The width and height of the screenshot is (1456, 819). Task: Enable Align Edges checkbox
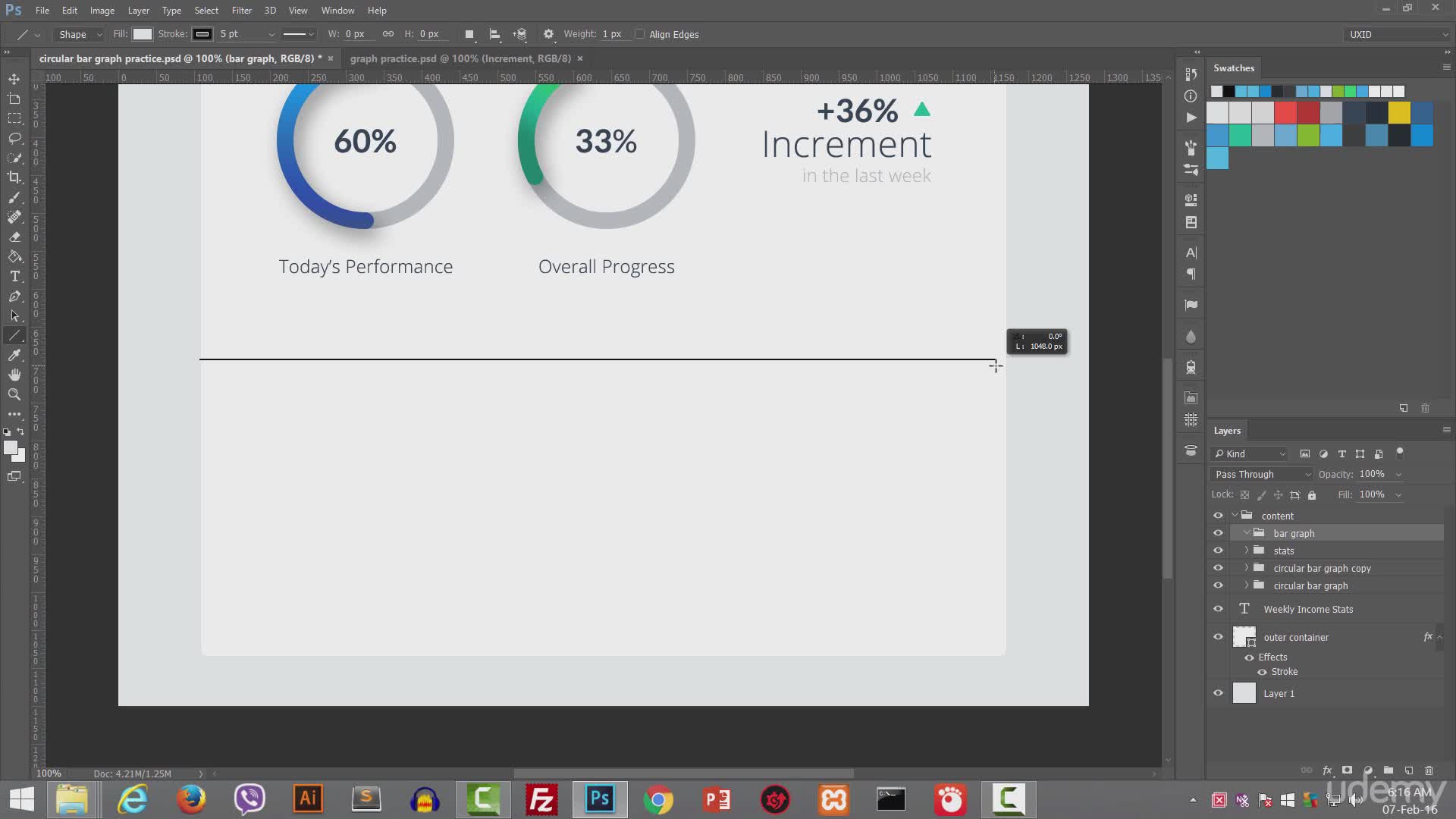coord(639,34)
